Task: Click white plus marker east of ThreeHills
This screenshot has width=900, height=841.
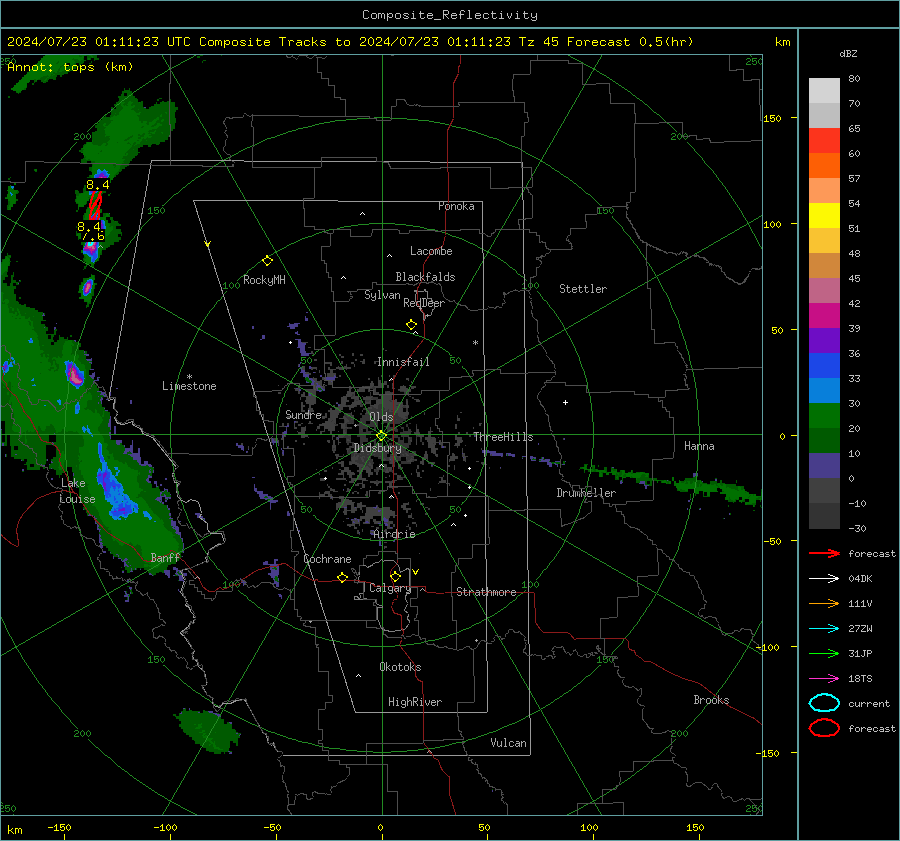Action: [x=565, y=402]
